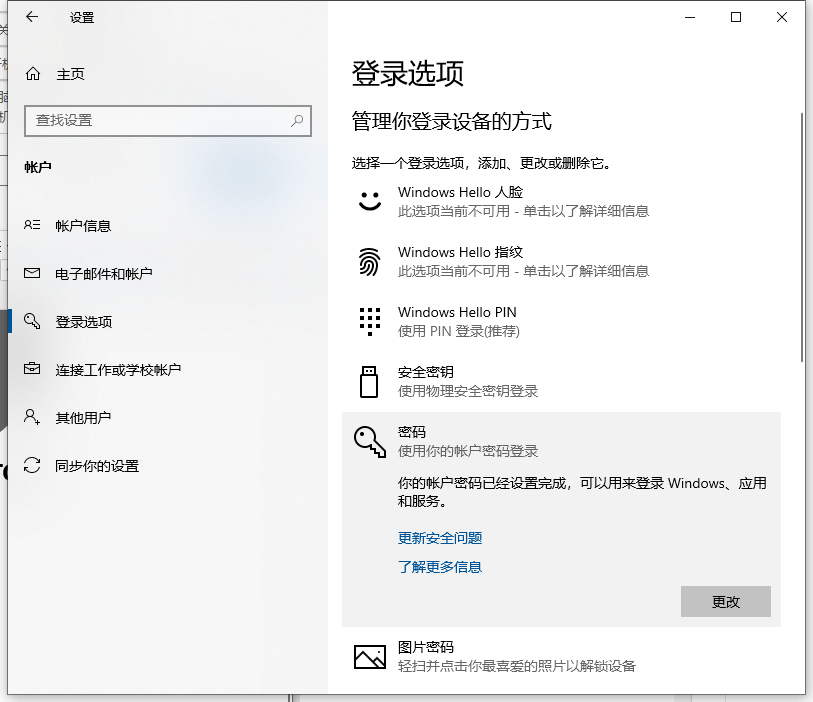Open the 更新安全问题 link
The image size is (813, 702).
click(439, 537)
